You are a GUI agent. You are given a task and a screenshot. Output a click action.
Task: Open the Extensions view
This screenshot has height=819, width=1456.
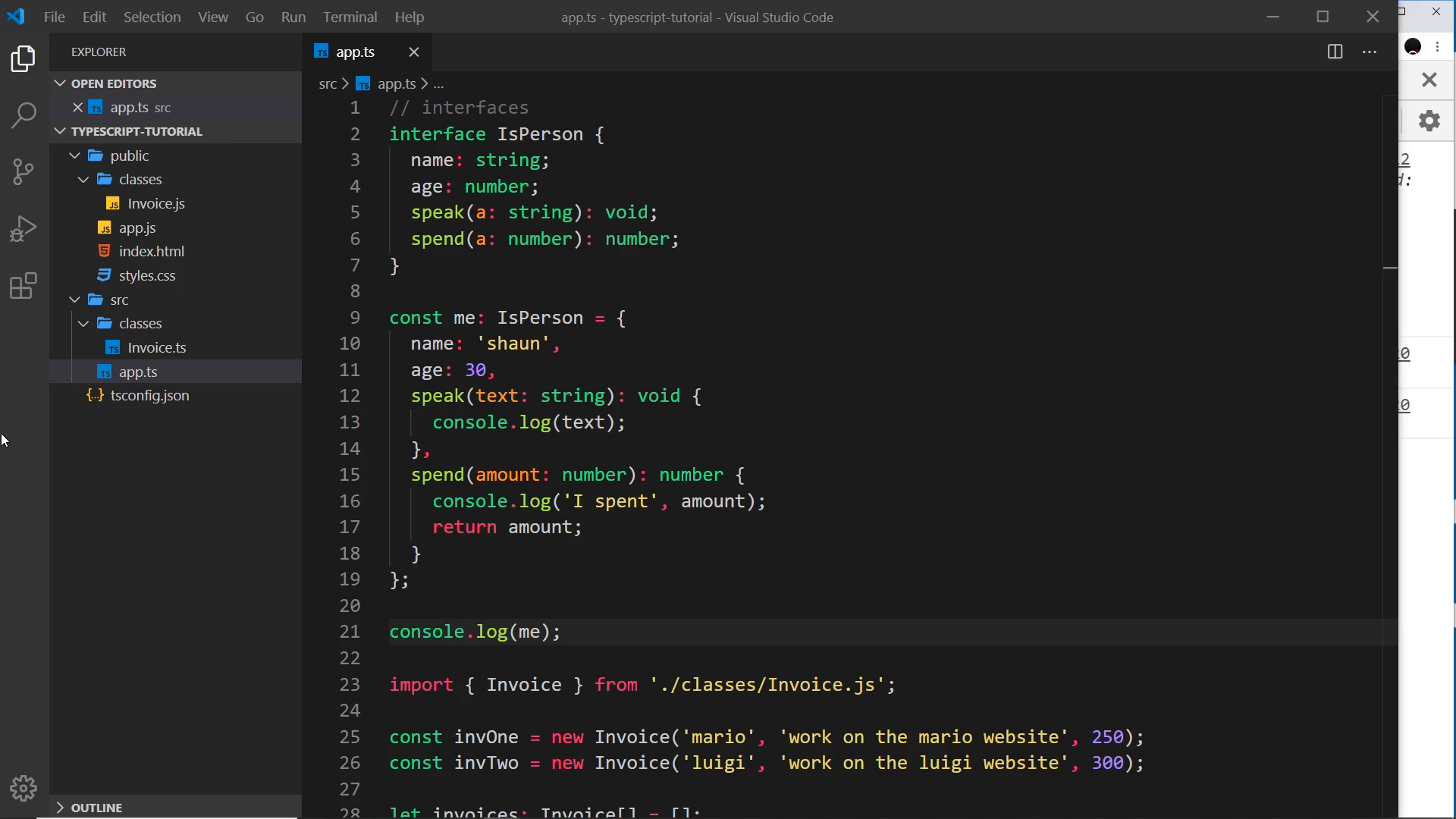click(24, 286)
